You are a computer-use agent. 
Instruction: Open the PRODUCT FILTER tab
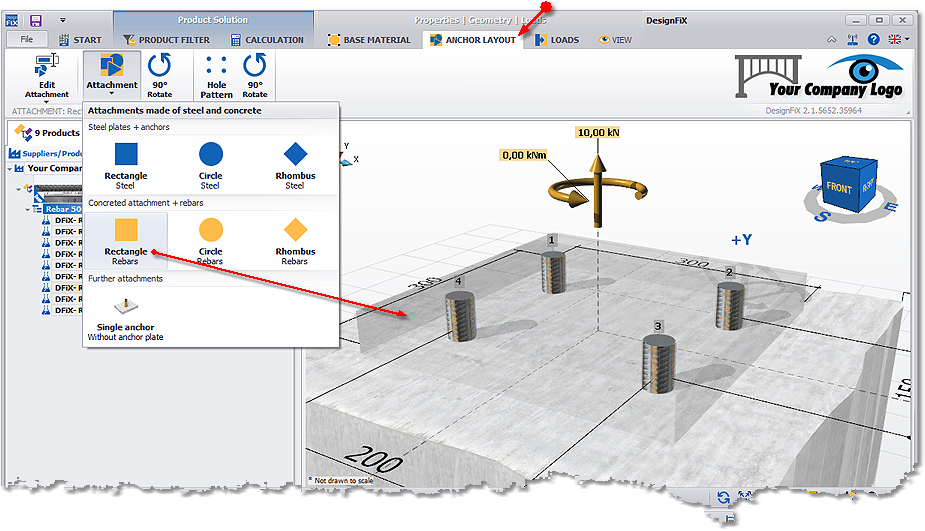coord(166,40)
